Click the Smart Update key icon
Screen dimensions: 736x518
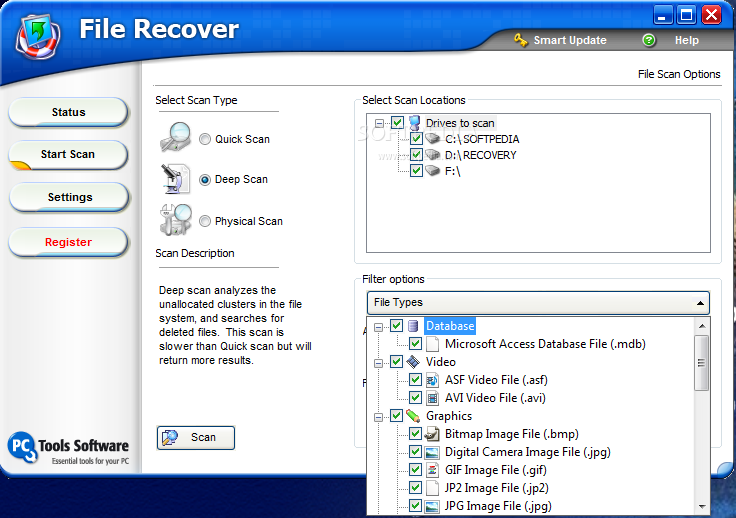click(x=521, y=40)
